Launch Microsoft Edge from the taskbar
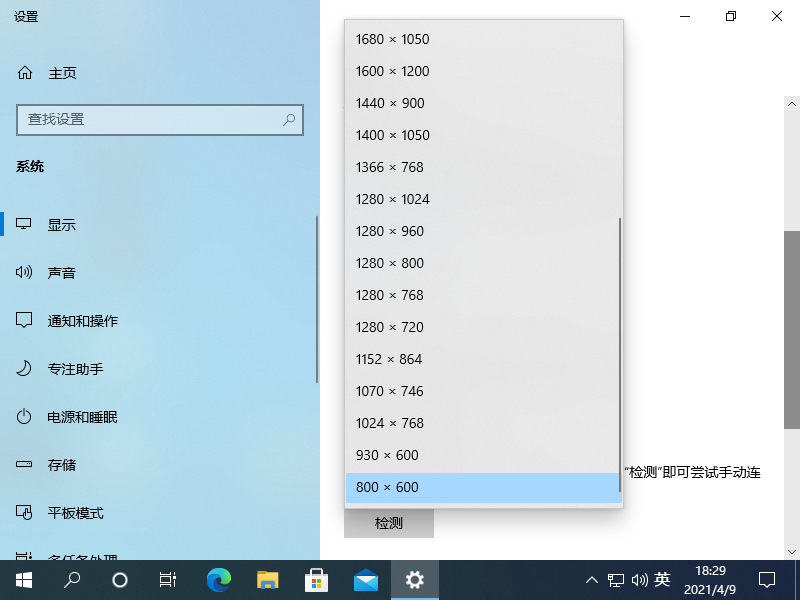Viewport: 800px width, 600px height. [x=219, y=579]
